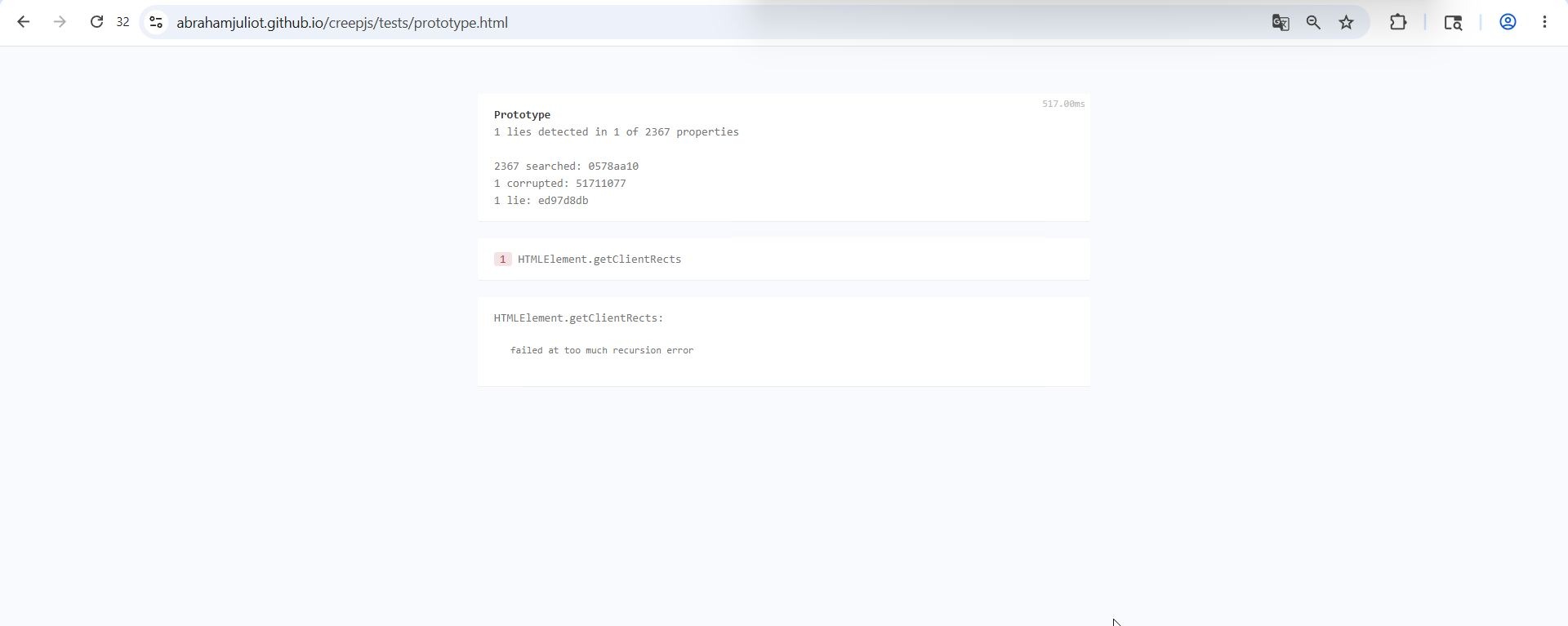
Task: Open the Chrome three-dot menu
Action: (1544, 23)
